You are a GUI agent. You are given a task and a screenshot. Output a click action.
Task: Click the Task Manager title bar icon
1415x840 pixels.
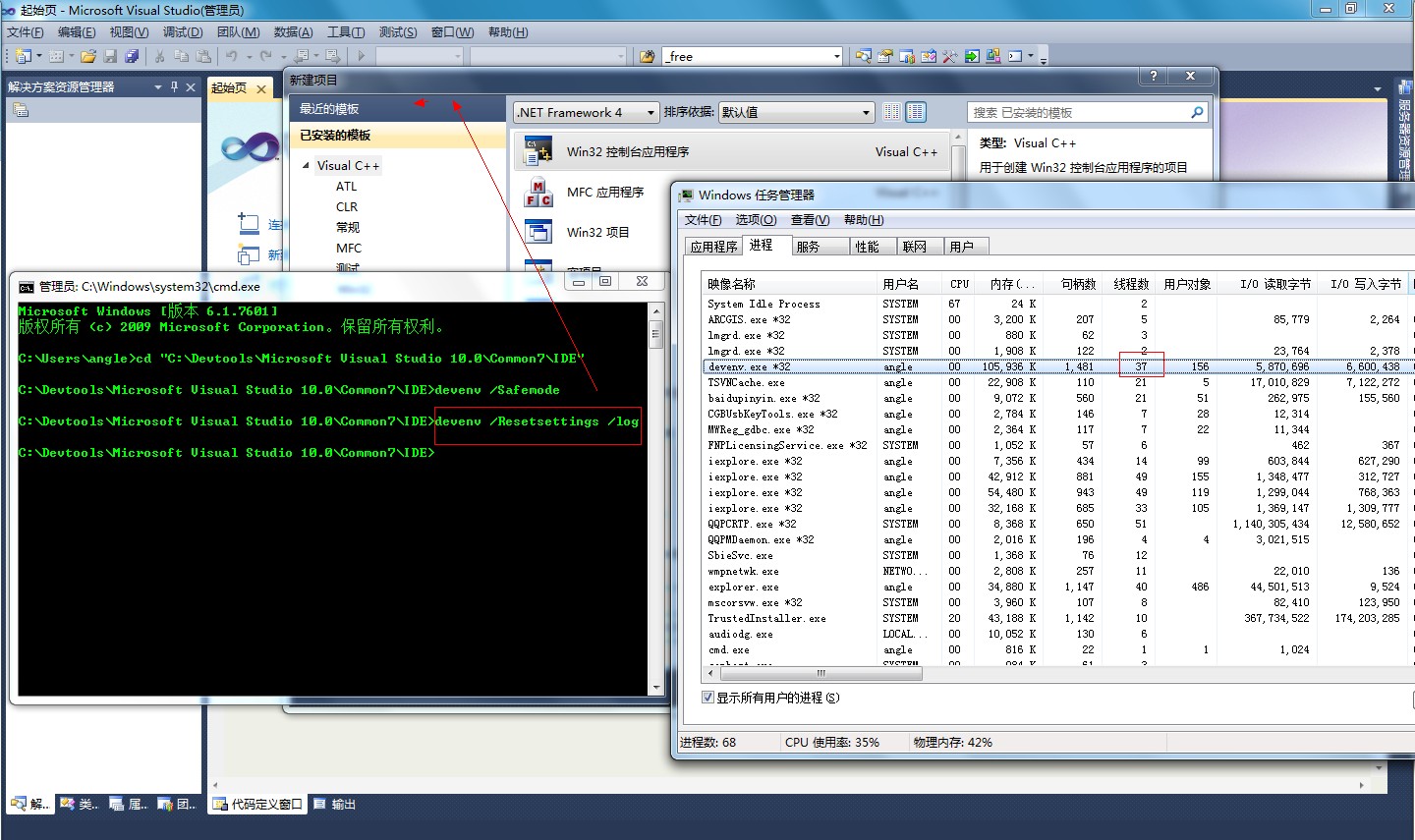coord(686,195)
